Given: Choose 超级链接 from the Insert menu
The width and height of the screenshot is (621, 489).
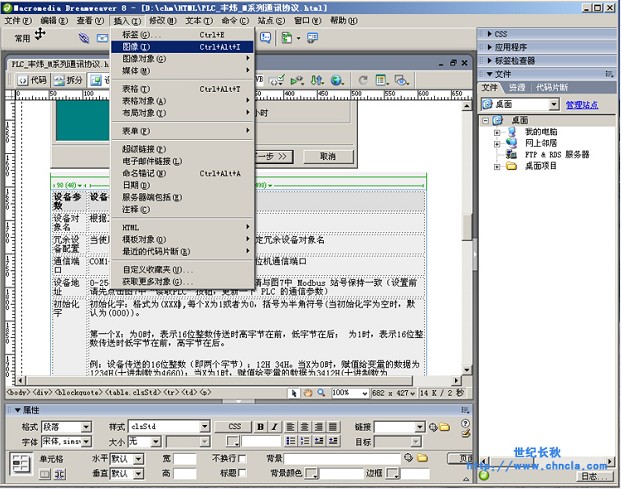Looking at the screenshot, I should click(182, 149).
